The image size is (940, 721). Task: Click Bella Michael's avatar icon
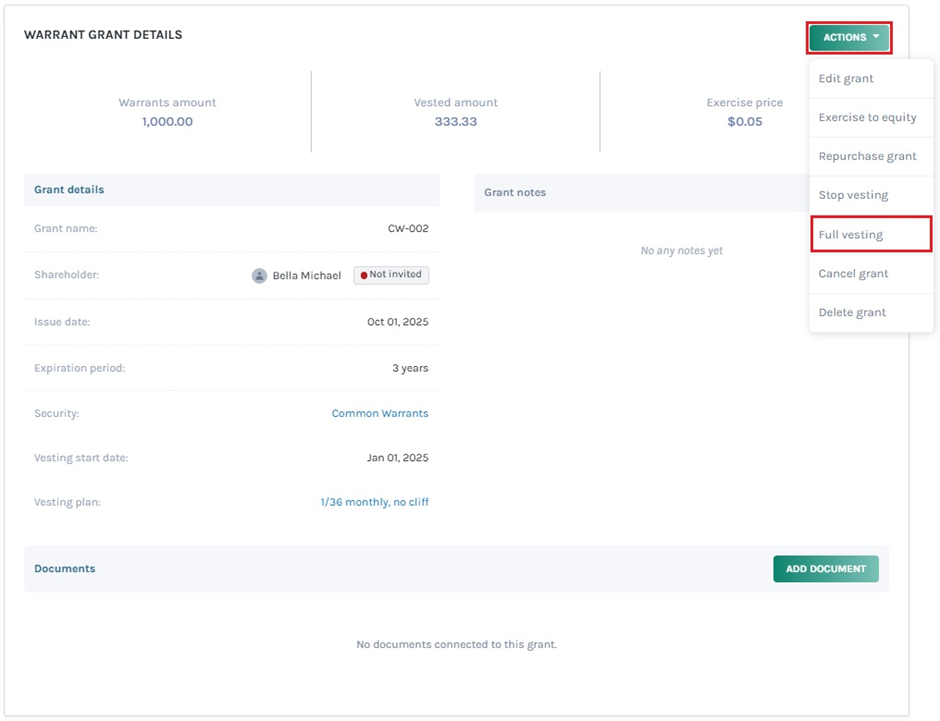pos(260,276)
